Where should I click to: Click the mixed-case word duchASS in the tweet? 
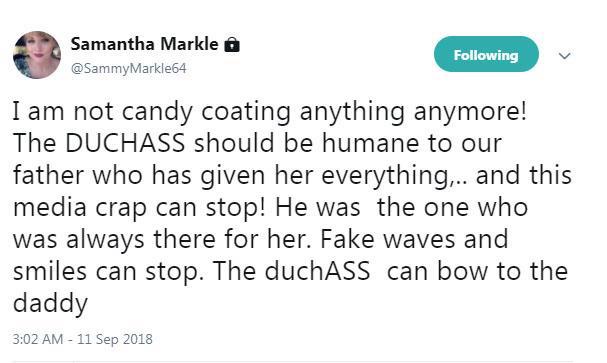pyautogui.click(x=317, y=271)
